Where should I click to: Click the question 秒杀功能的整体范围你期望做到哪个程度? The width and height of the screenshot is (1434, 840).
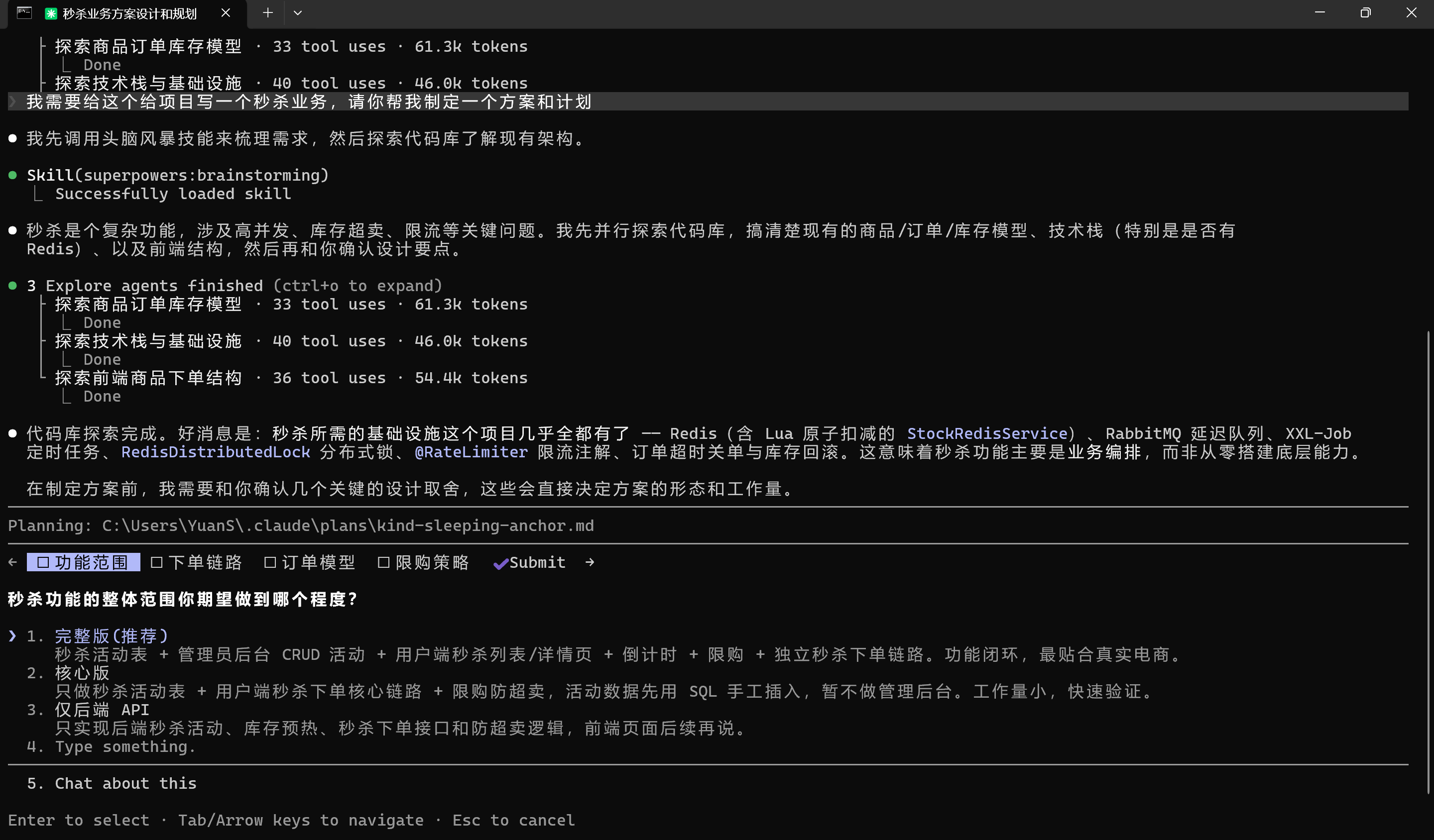click(x=182, y=600)
